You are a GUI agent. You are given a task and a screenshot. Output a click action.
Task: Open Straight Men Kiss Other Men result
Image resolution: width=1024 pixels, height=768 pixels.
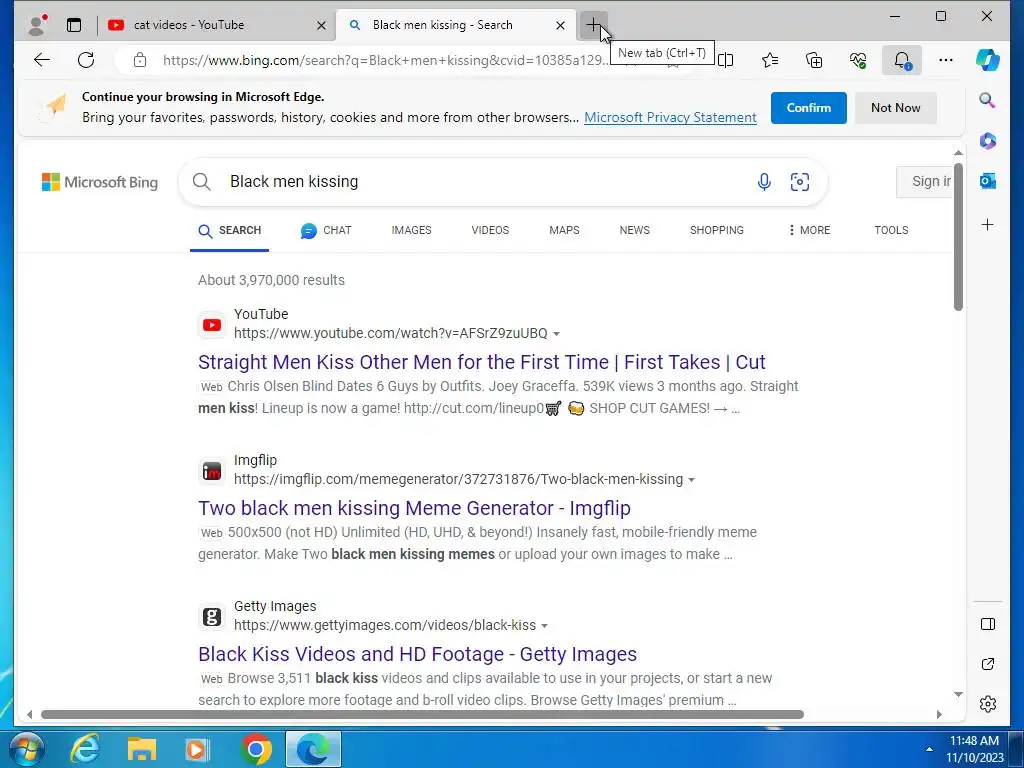pos(481,362)
